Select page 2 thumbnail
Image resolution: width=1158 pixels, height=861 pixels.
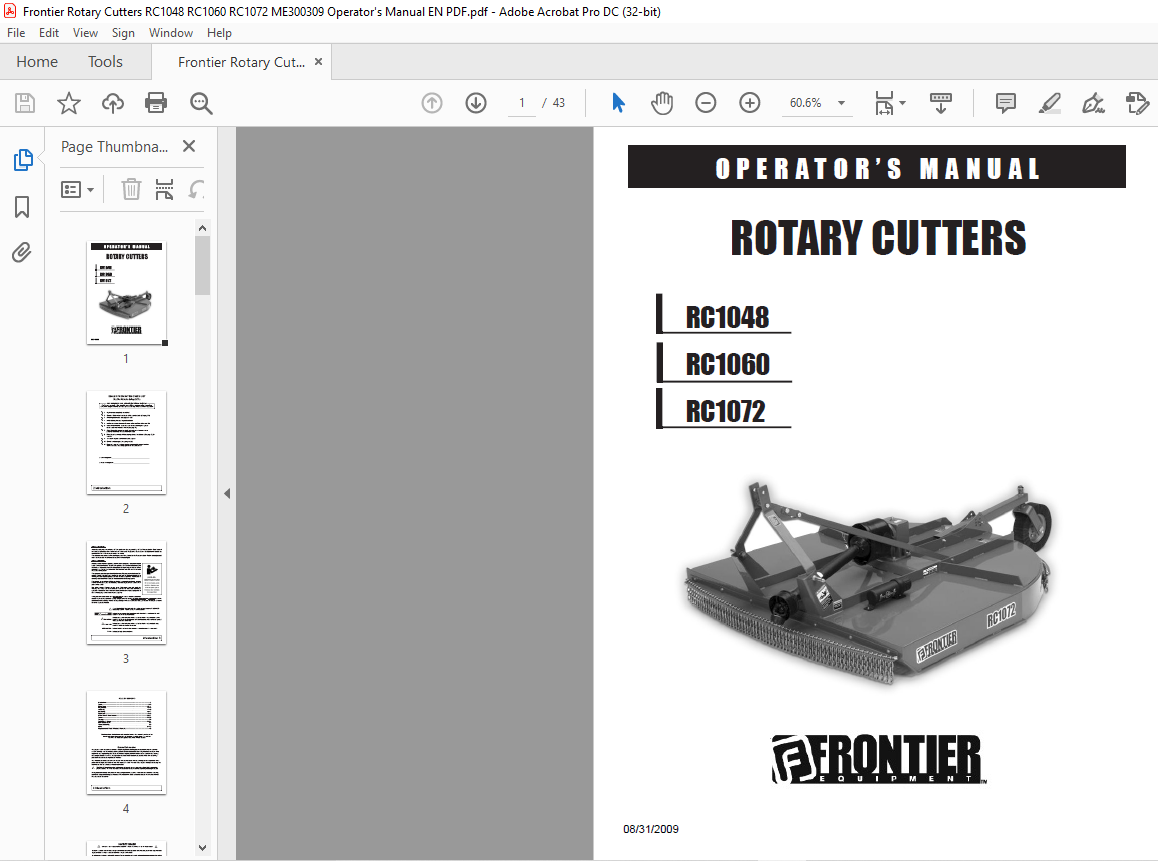click(126, 442)
